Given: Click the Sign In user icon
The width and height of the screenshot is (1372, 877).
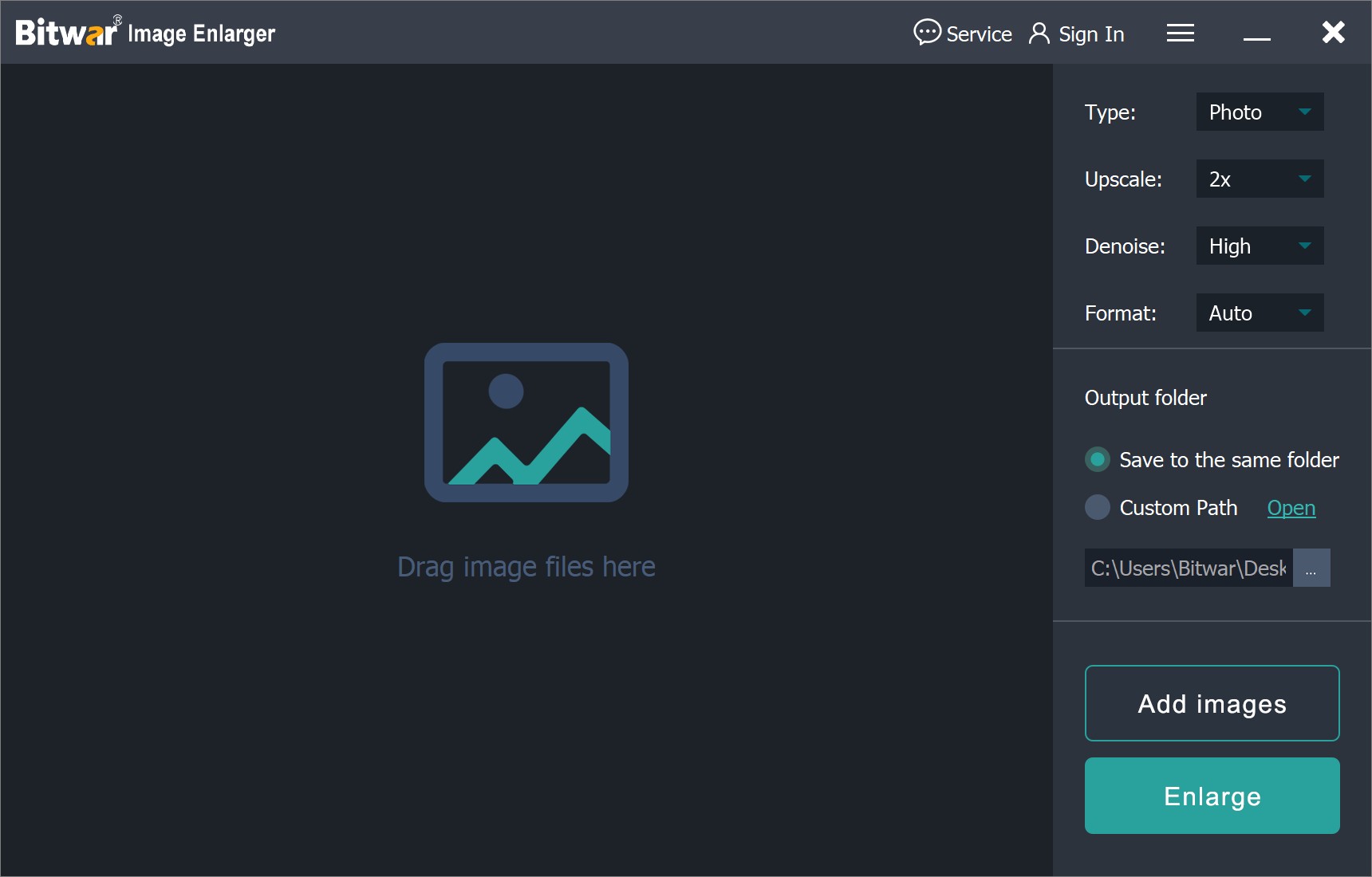Looking at the screenshot, I should (x=1039, y=33).
